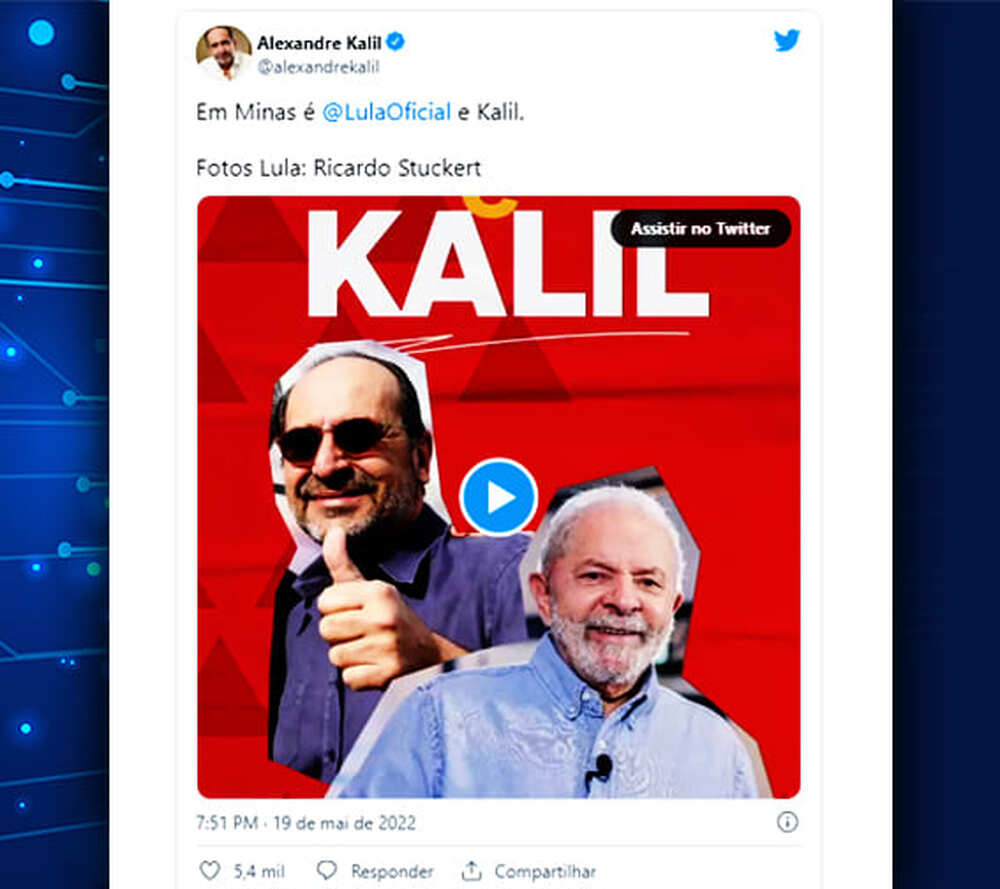Open the @alexandrekalil handle link
Image resolution: width=1000 pixels, height=889 pixels.
[318, 67]
